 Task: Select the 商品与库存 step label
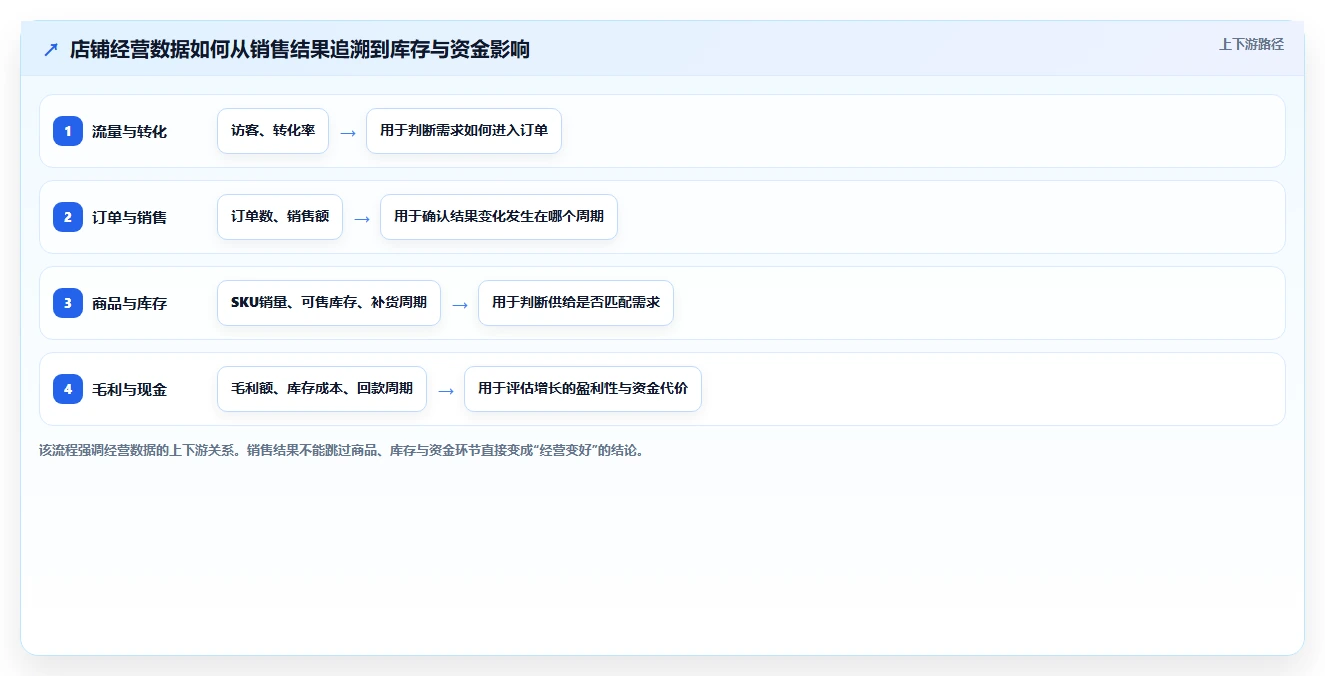129,304
